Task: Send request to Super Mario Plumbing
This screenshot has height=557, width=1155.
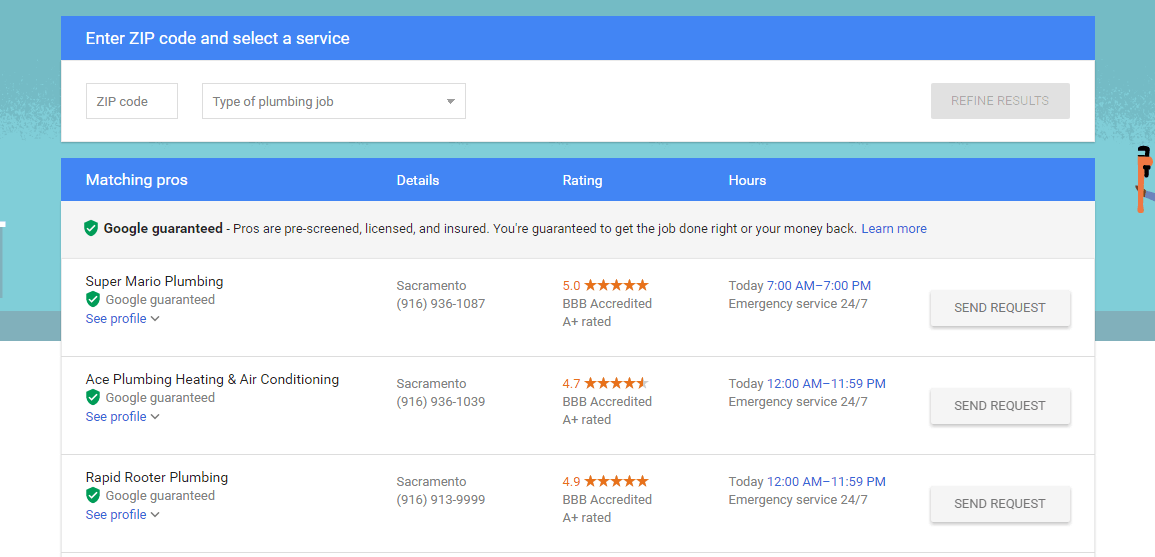Action: (x=1000, y=308)
